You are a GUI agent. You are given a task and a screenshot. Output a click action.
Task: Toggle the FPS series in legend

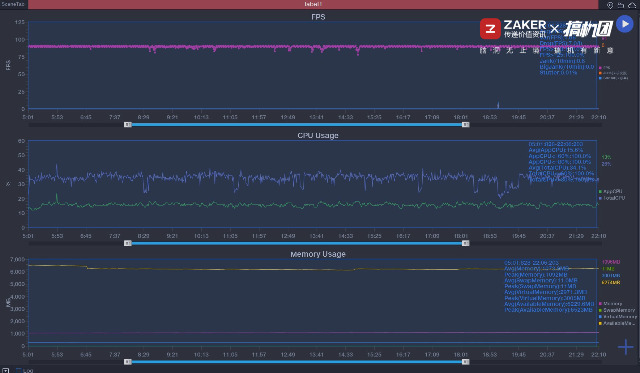[x=604, y=68]
